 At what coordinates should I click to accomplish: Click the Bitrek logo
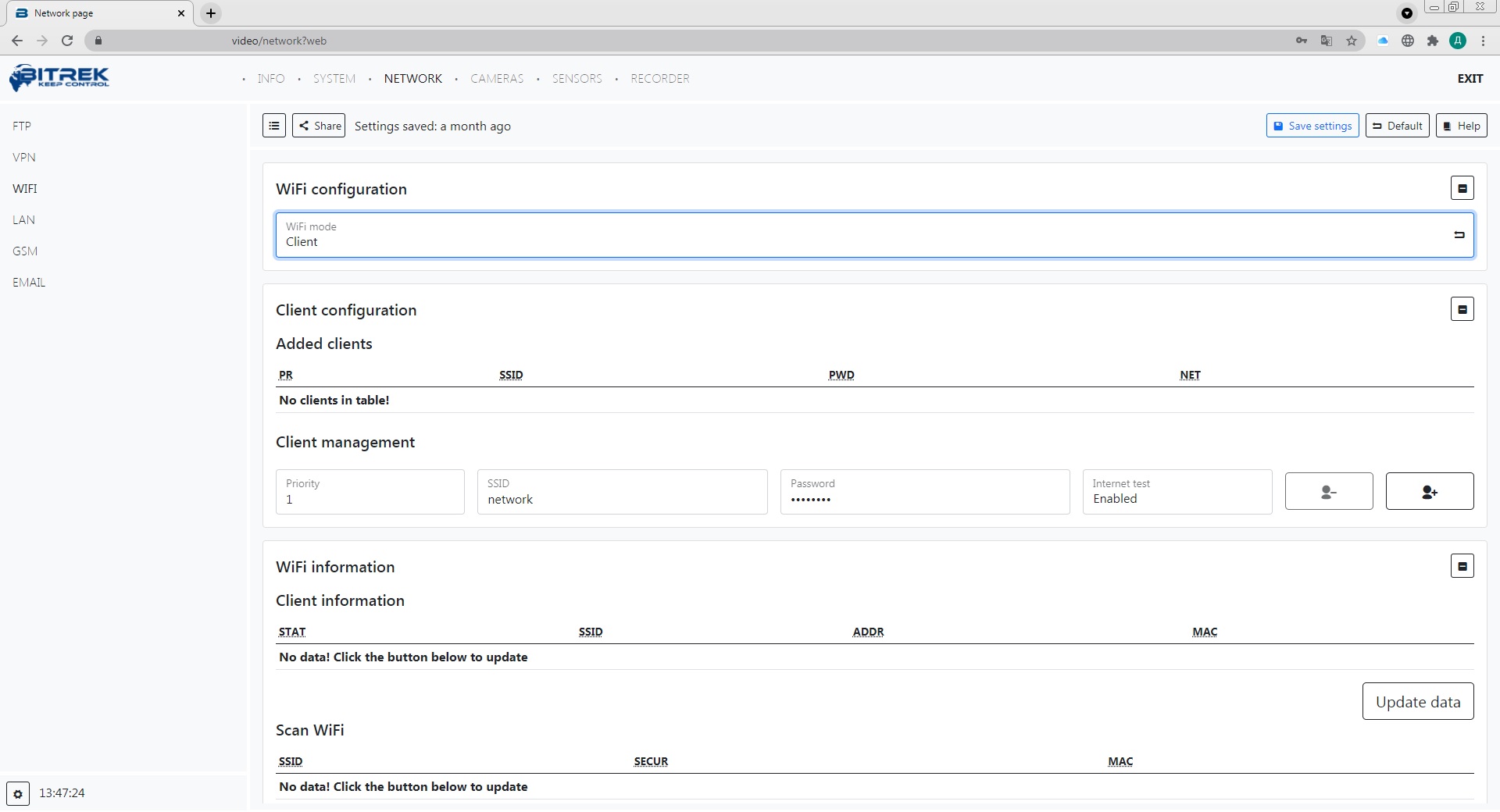click(x=59, y=77)
